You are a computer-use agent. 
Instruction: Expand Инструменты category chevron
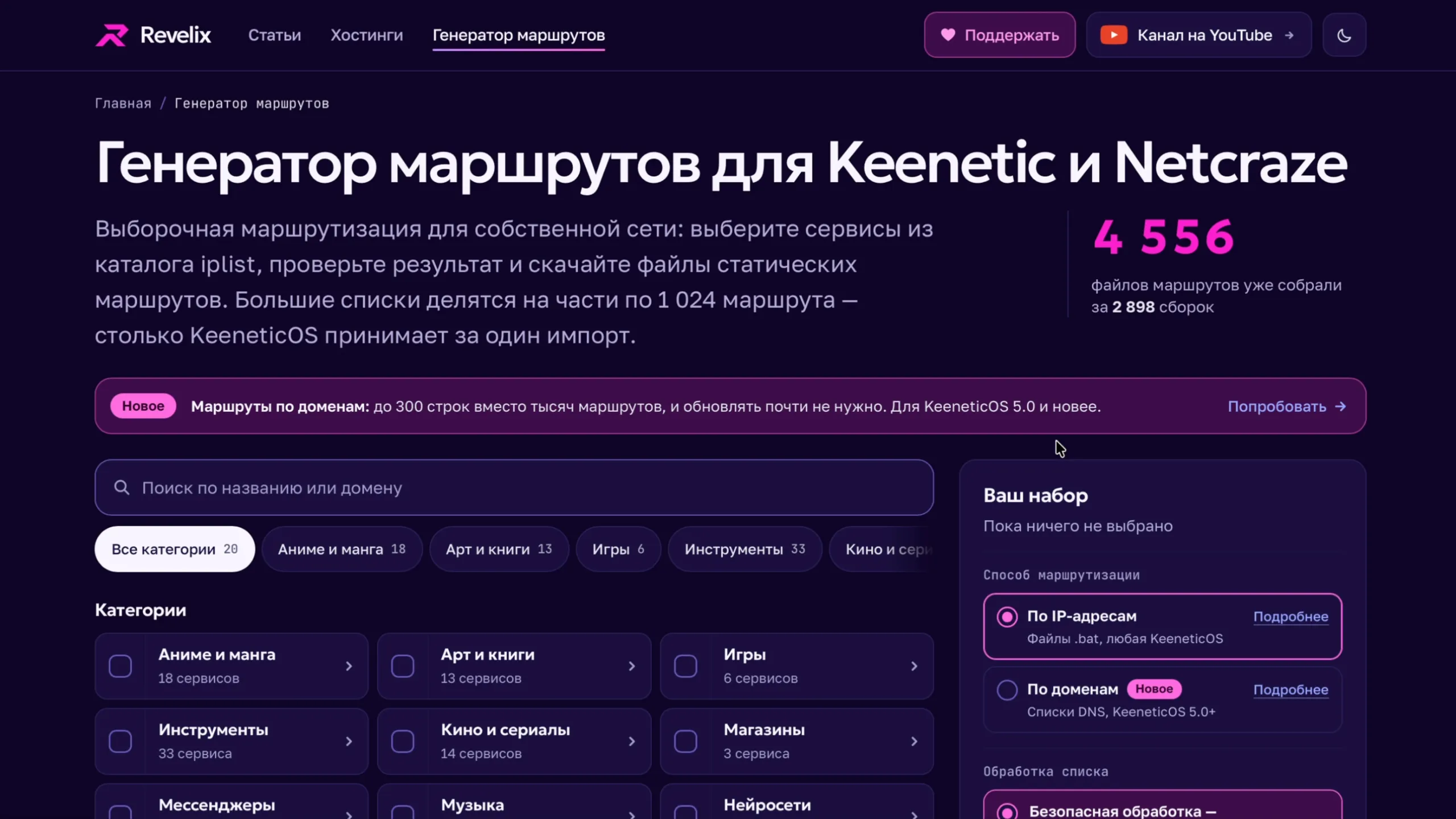(x=349, y=741)
